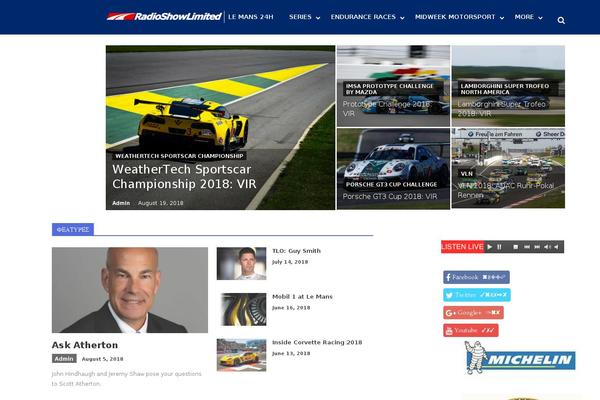Open the Inside Corvette Racing 2018 thumbnail
Viewport: 600px width, 400px height.
(x=241, y=355)
